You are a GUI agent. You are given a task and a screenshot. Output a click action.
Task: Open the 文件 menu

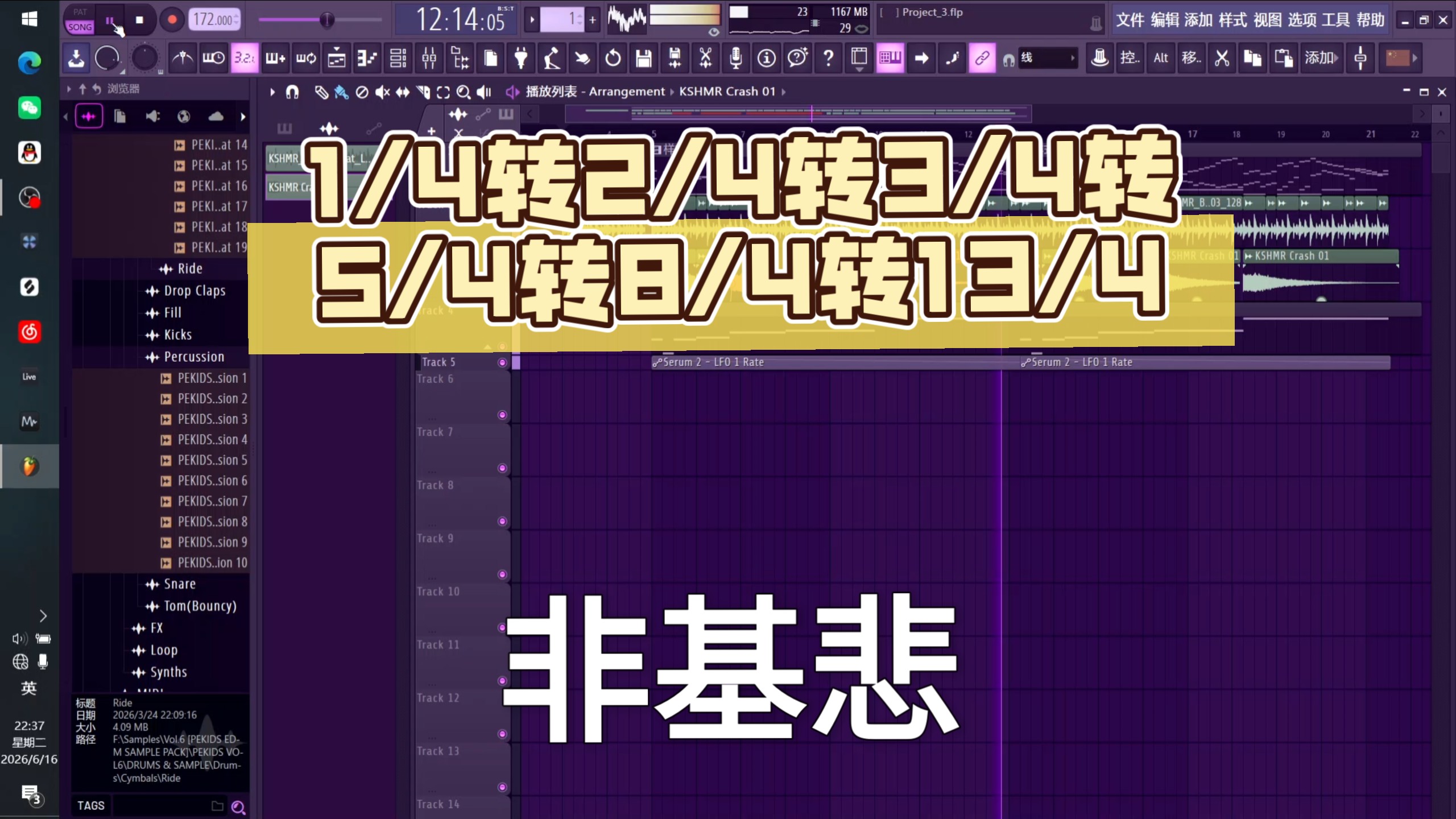1130,20
